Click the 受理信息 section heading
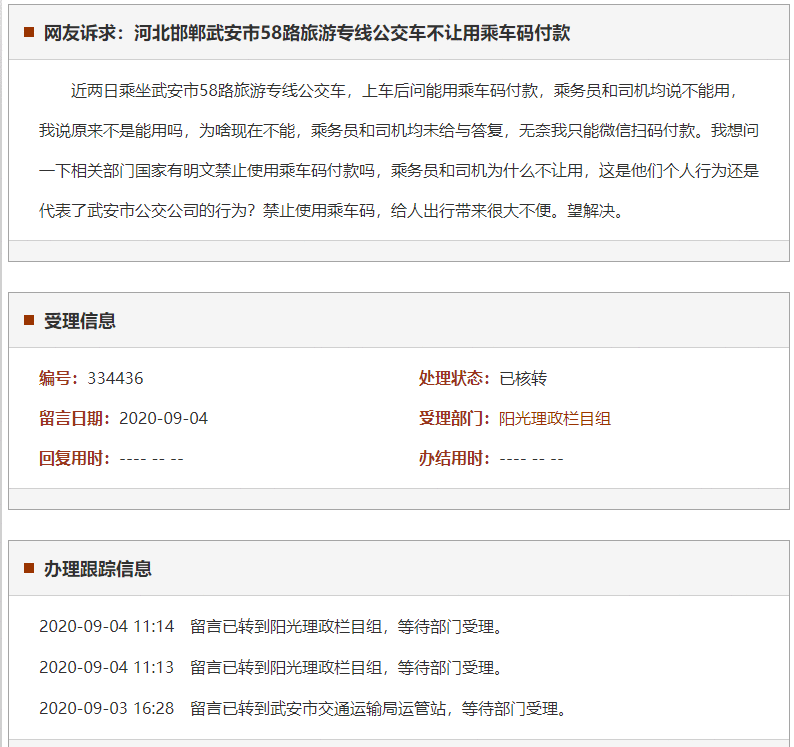The height and width of the screenshot is (747, 794). (80, 321)
